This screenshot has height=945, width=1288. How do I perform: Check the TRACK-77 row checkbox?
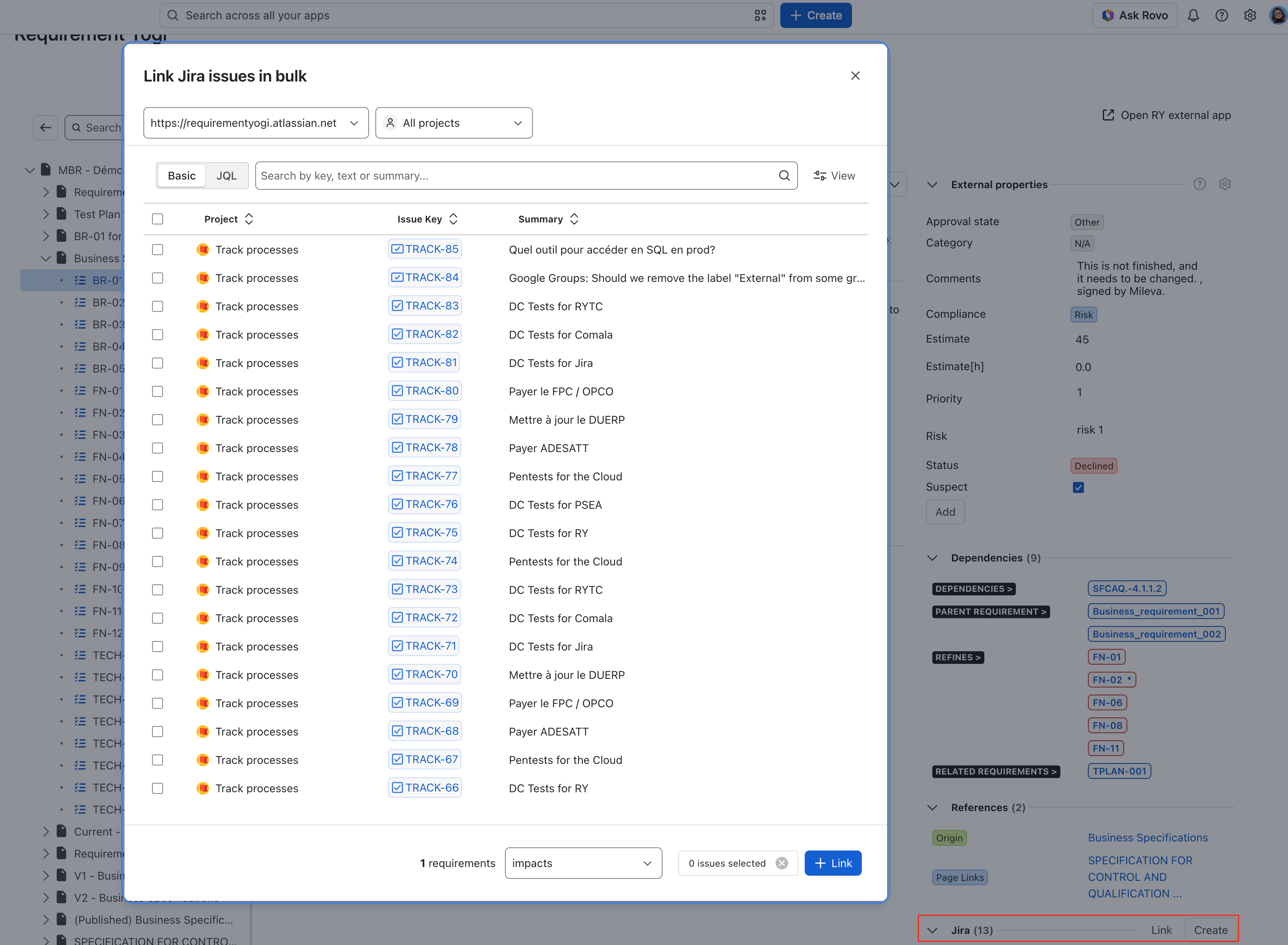157,476
